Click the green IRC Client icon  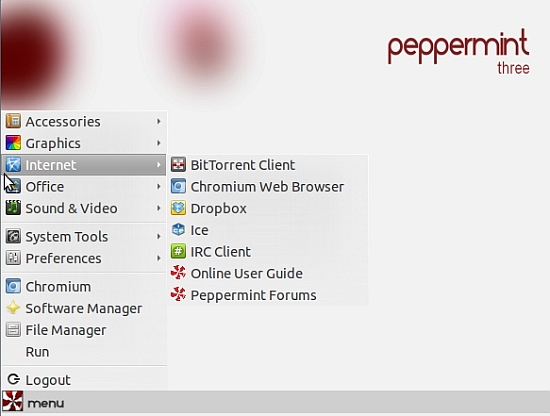178,251
